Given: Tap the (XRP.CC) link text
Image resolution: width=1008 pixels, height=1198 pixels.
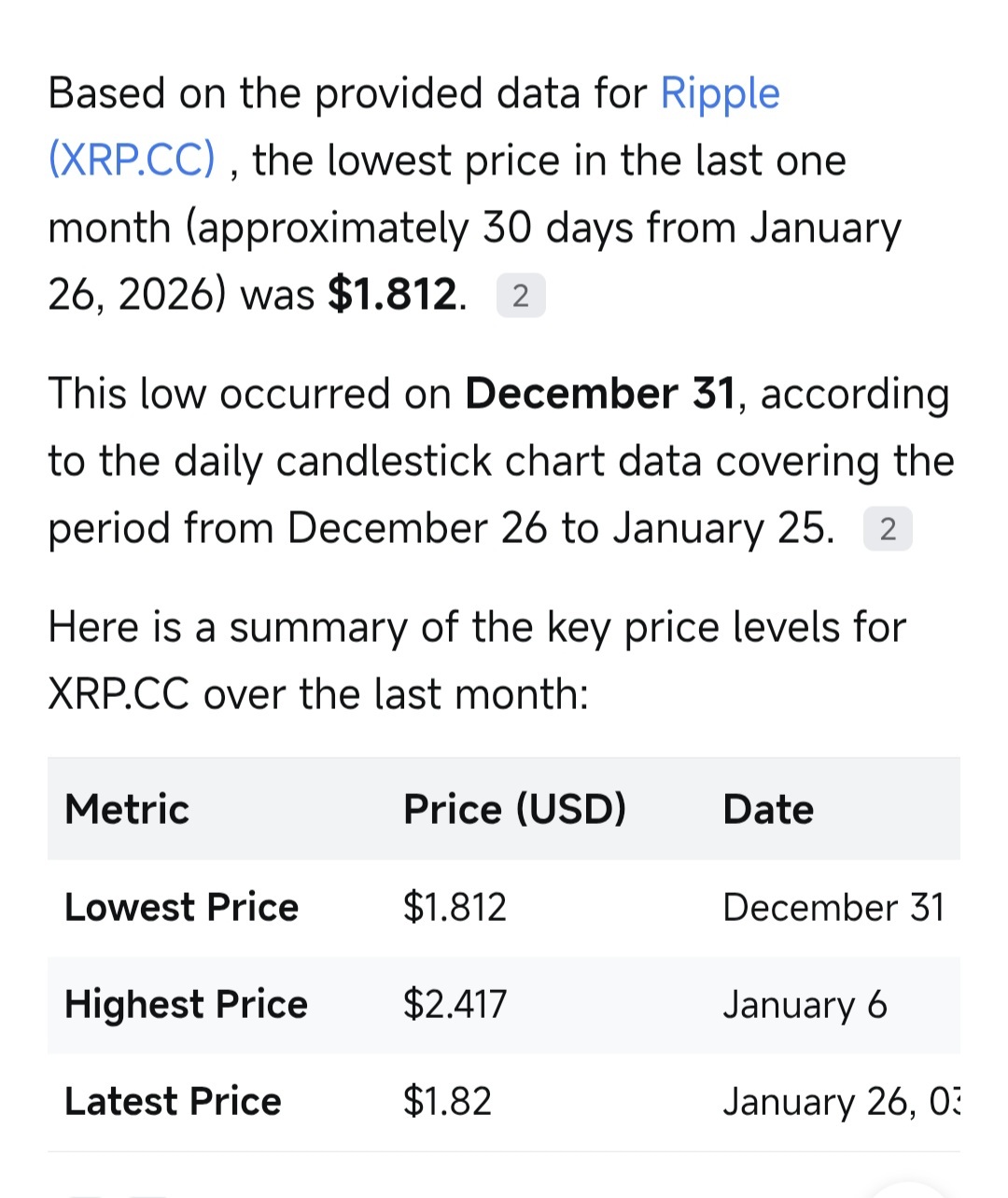Looking at the screenshot, I should [132, 160].
